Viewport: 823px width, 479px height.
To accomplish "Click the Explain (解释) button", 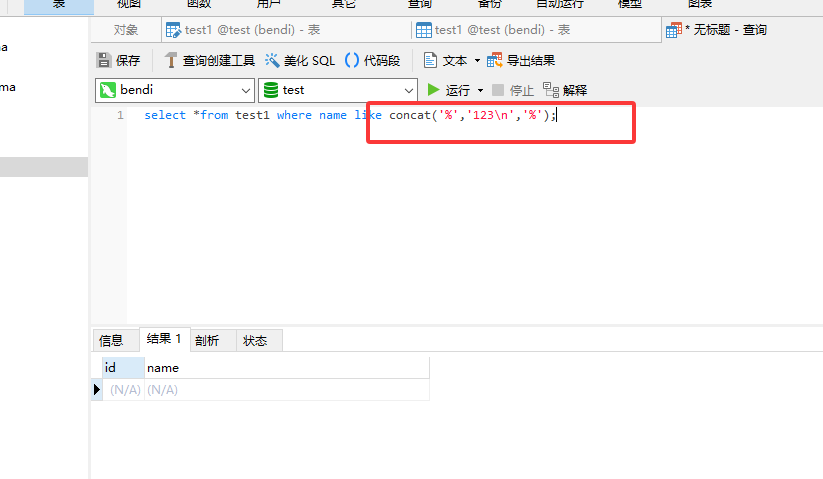I will [565, 90].
